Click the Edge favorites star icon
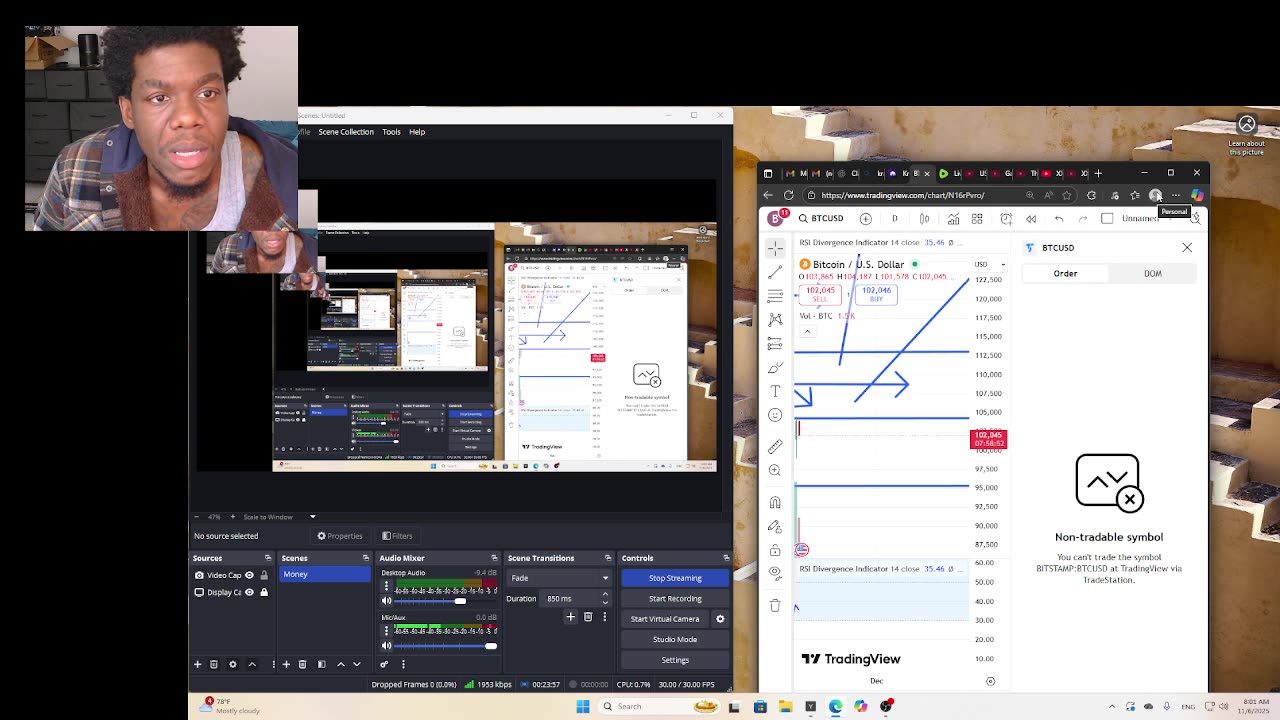The image size is (1280, 720). click(x=1067, y=195)
